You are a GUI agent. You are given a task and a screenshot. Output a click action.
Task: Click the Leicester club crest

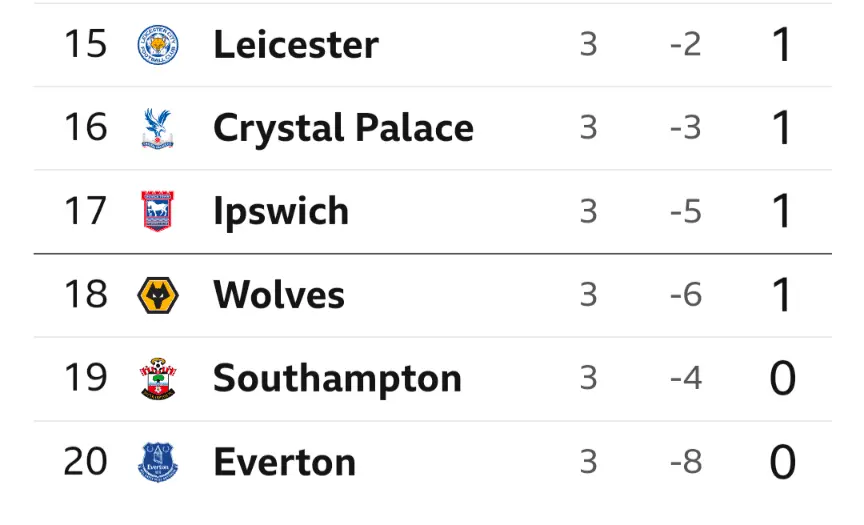point(158,45)
